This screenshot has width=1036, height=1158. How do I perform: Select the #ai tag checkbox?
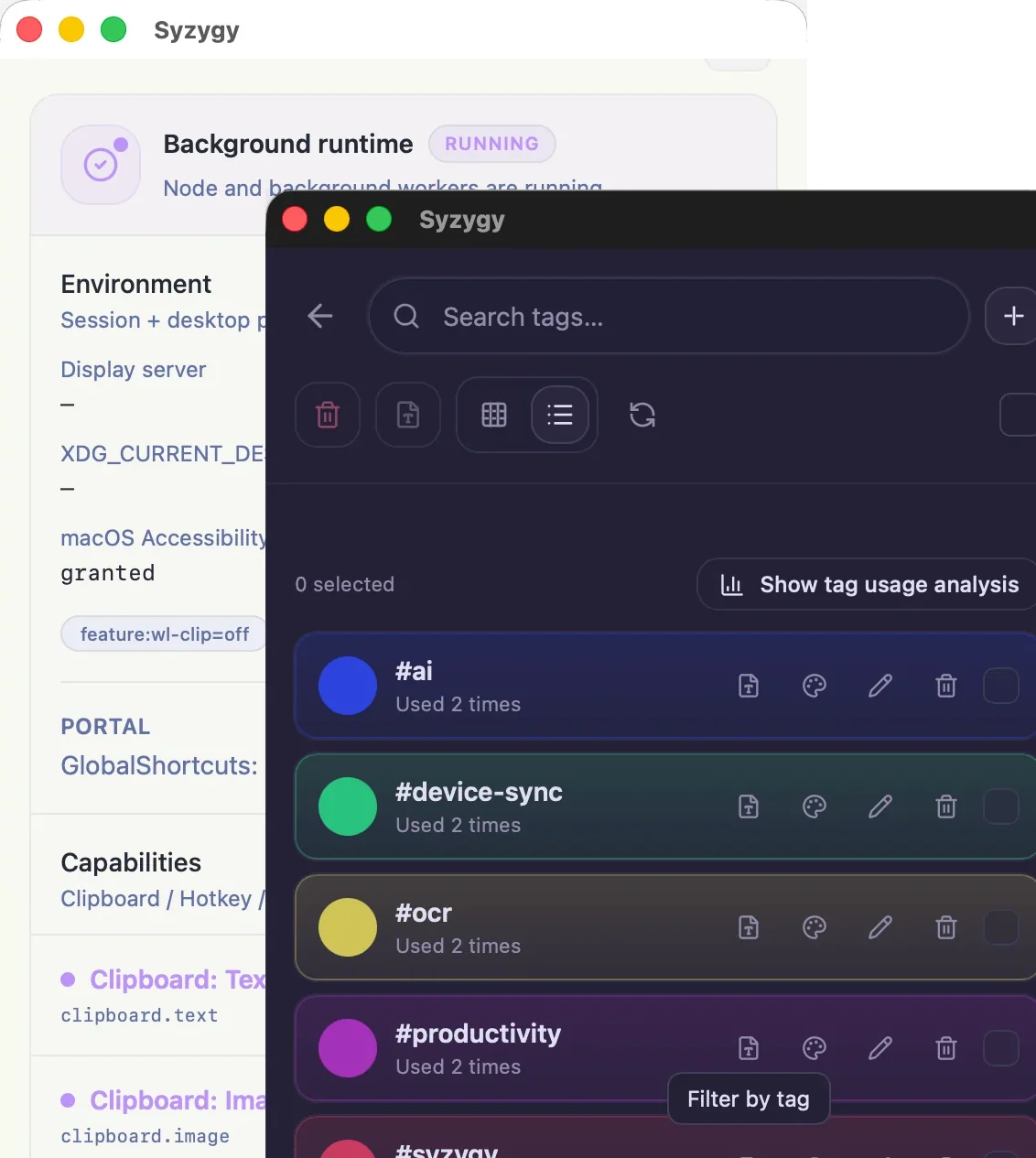1001,686
